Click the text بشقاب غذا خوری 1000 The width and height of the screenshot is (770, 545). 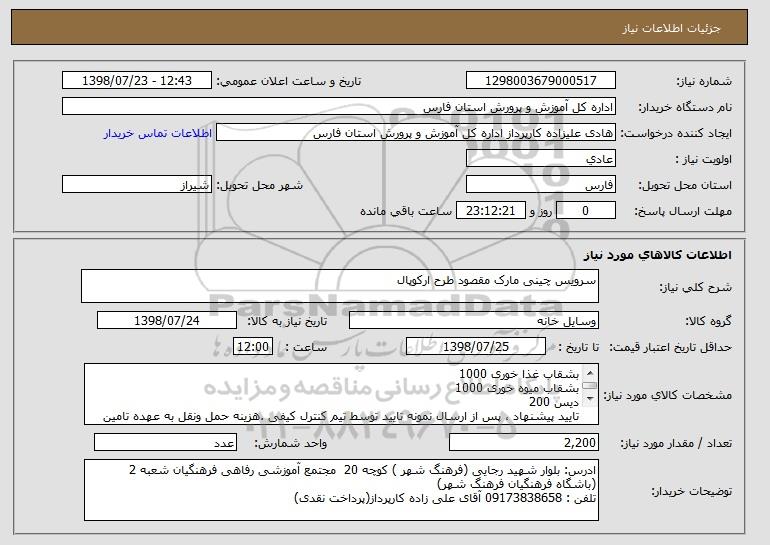519,374
